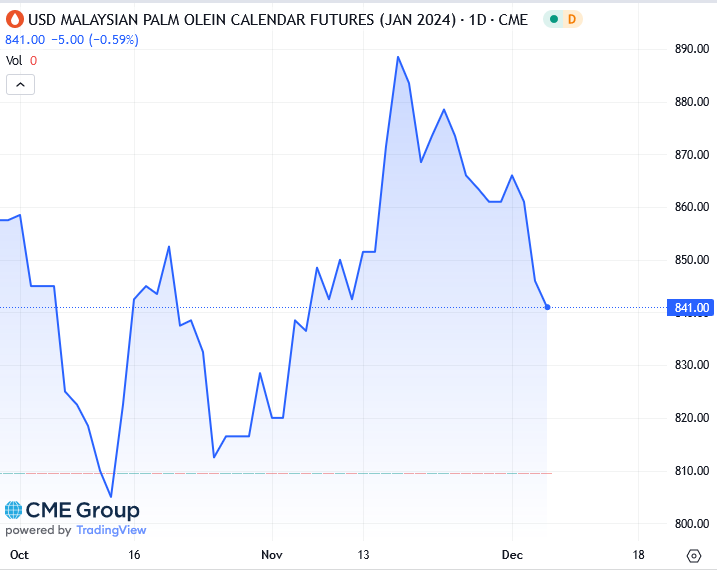Image resolution: width=717 pixels, height=571 pixels.
Task: Collapse the indicator legend chevron
Action: point(20,85)
